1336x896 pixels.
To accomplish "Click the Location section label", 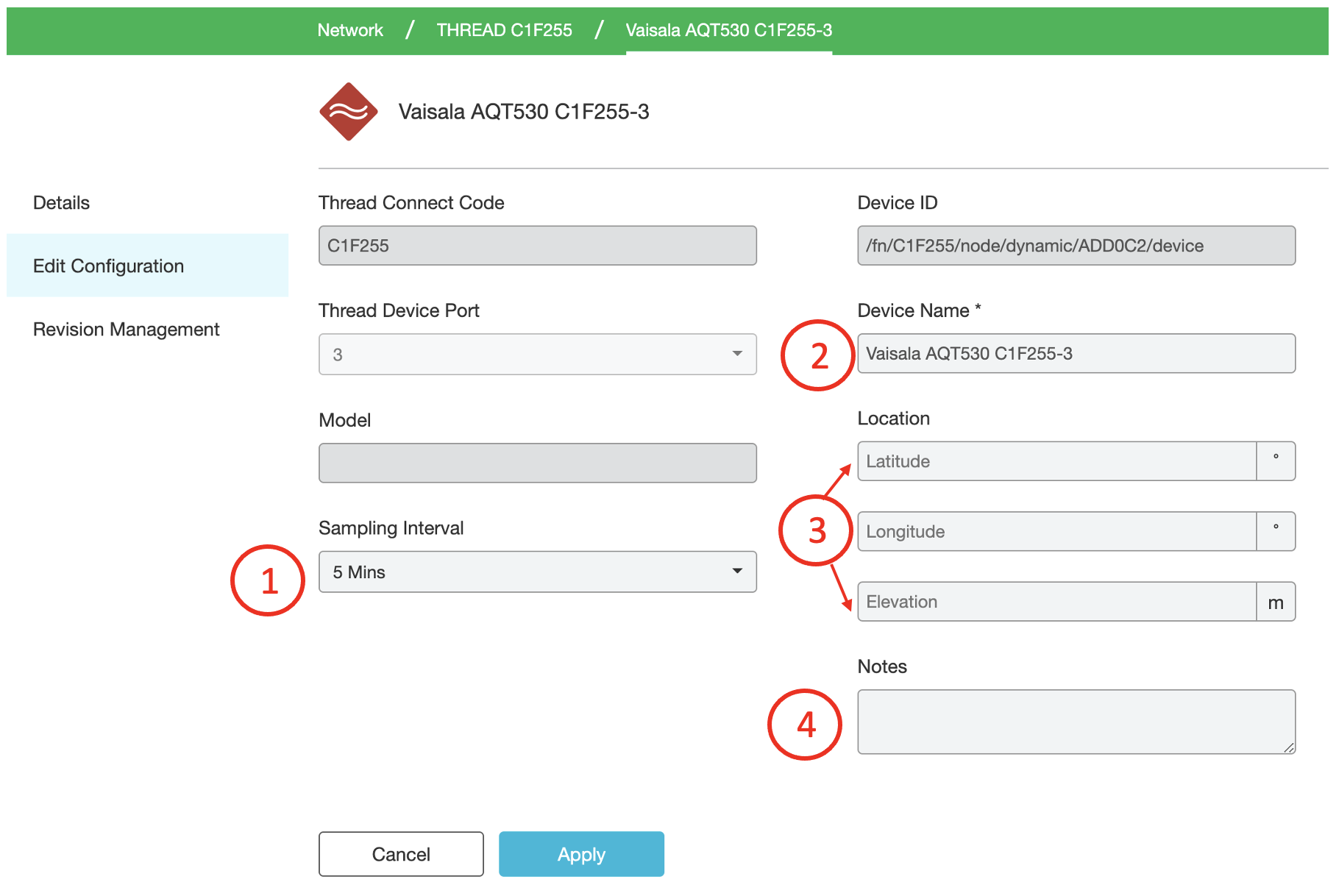I will (x=893, y=419).
